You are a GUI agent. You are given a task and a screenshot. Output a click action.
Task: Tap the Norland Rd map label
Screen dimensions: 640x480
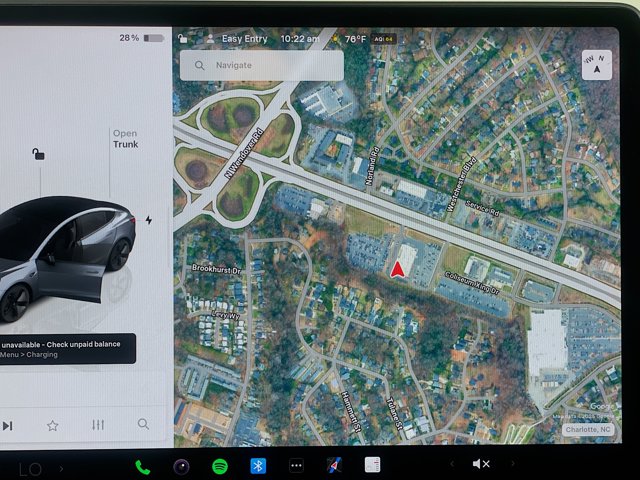[x=372, y=166]
